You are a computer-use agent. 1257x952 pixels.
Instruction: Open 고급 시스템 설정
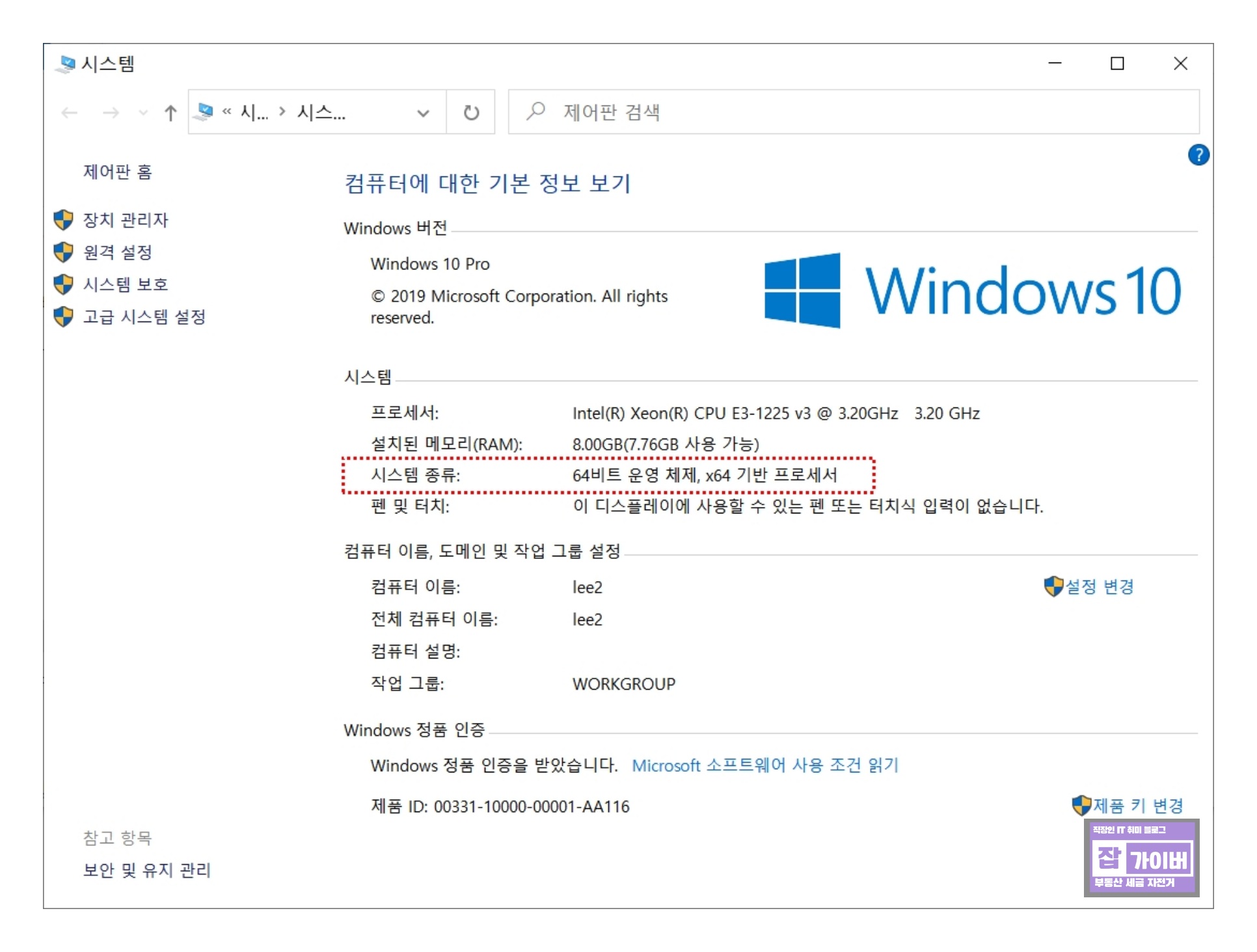[144, 317]
